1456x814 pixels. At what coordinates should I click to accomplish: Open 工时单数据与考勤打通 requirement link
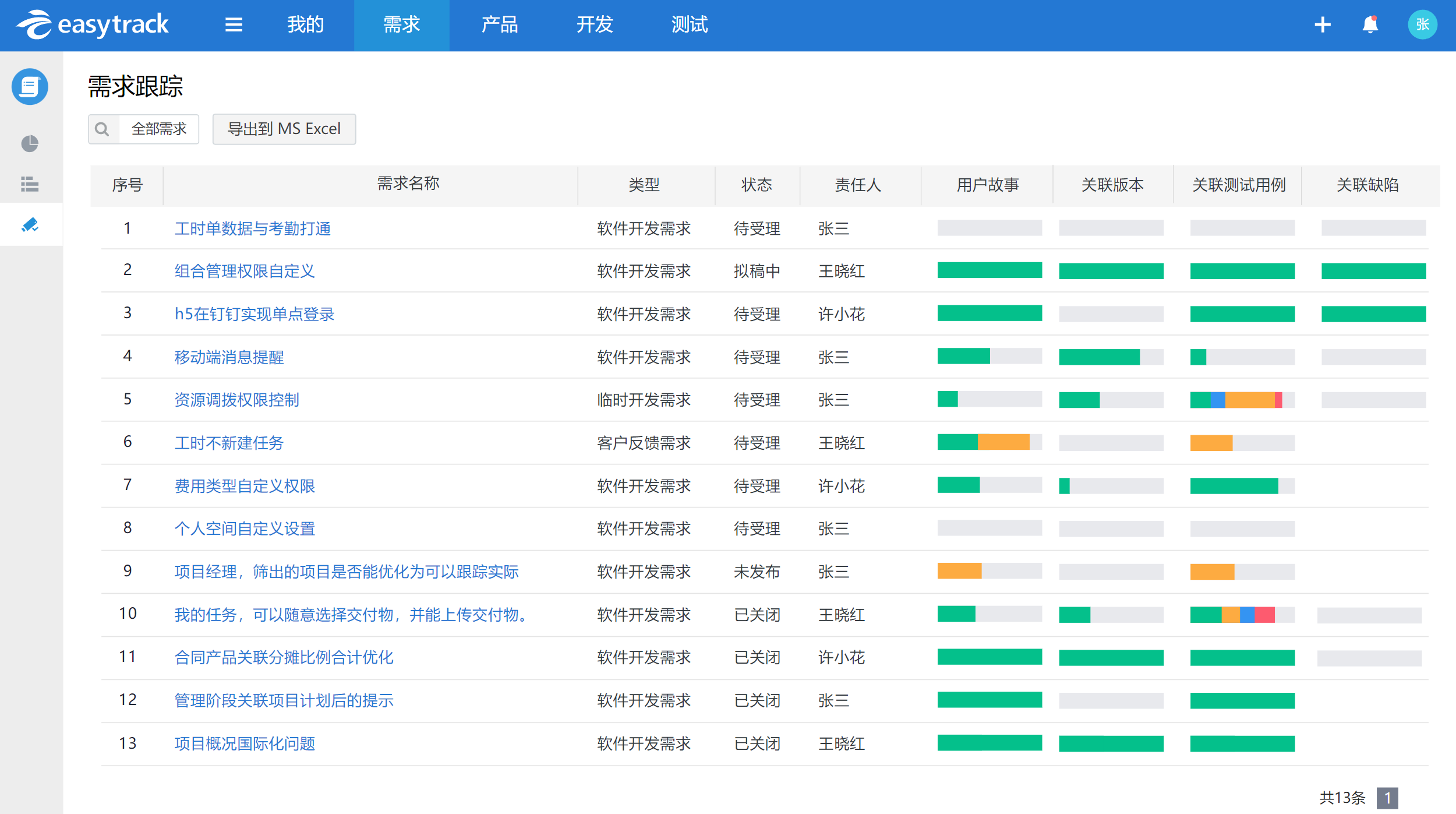[252, 228]
